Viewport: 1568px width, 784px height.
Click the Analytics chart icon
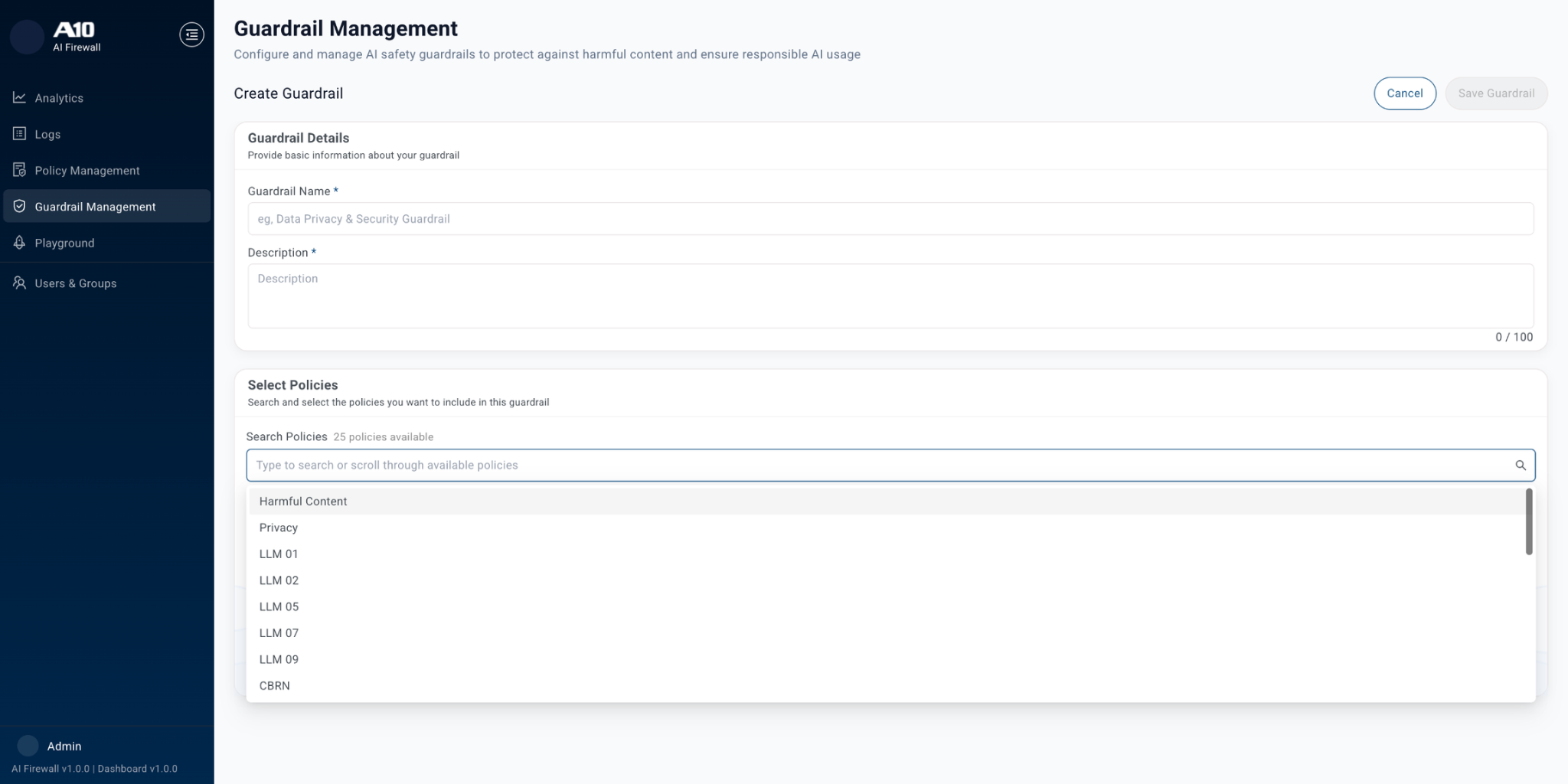[19, 97]
